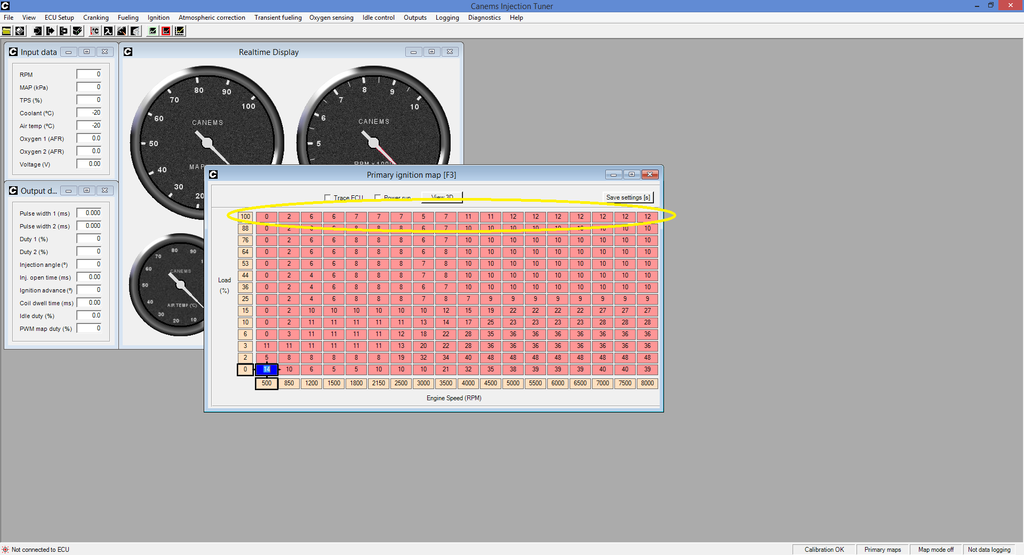The image size is (1024, 555).
Task: Click the toolbar icon right of the °C icon
Action: 108,31
